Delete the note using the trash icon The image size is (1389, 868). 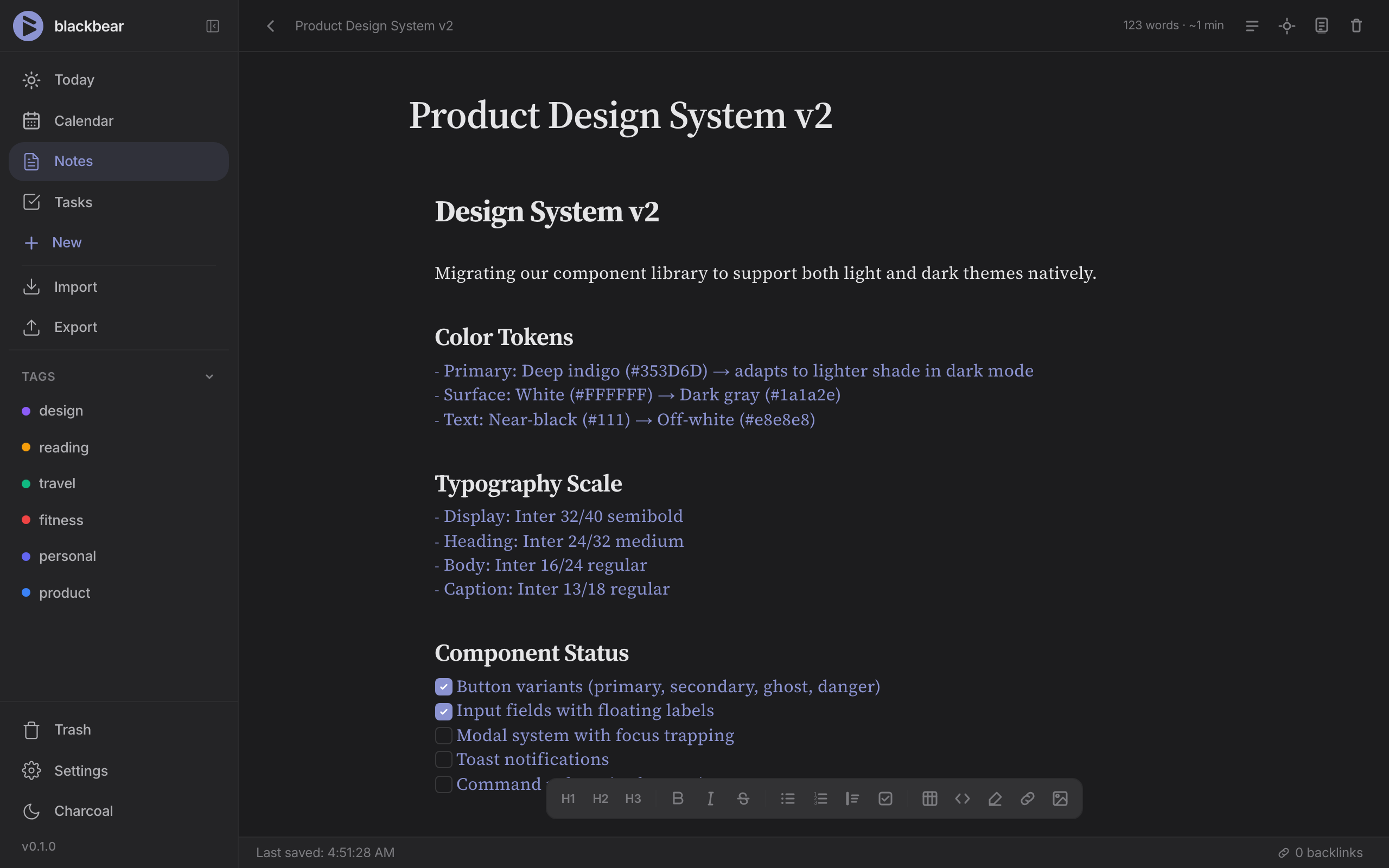[x=1356, y=25]
